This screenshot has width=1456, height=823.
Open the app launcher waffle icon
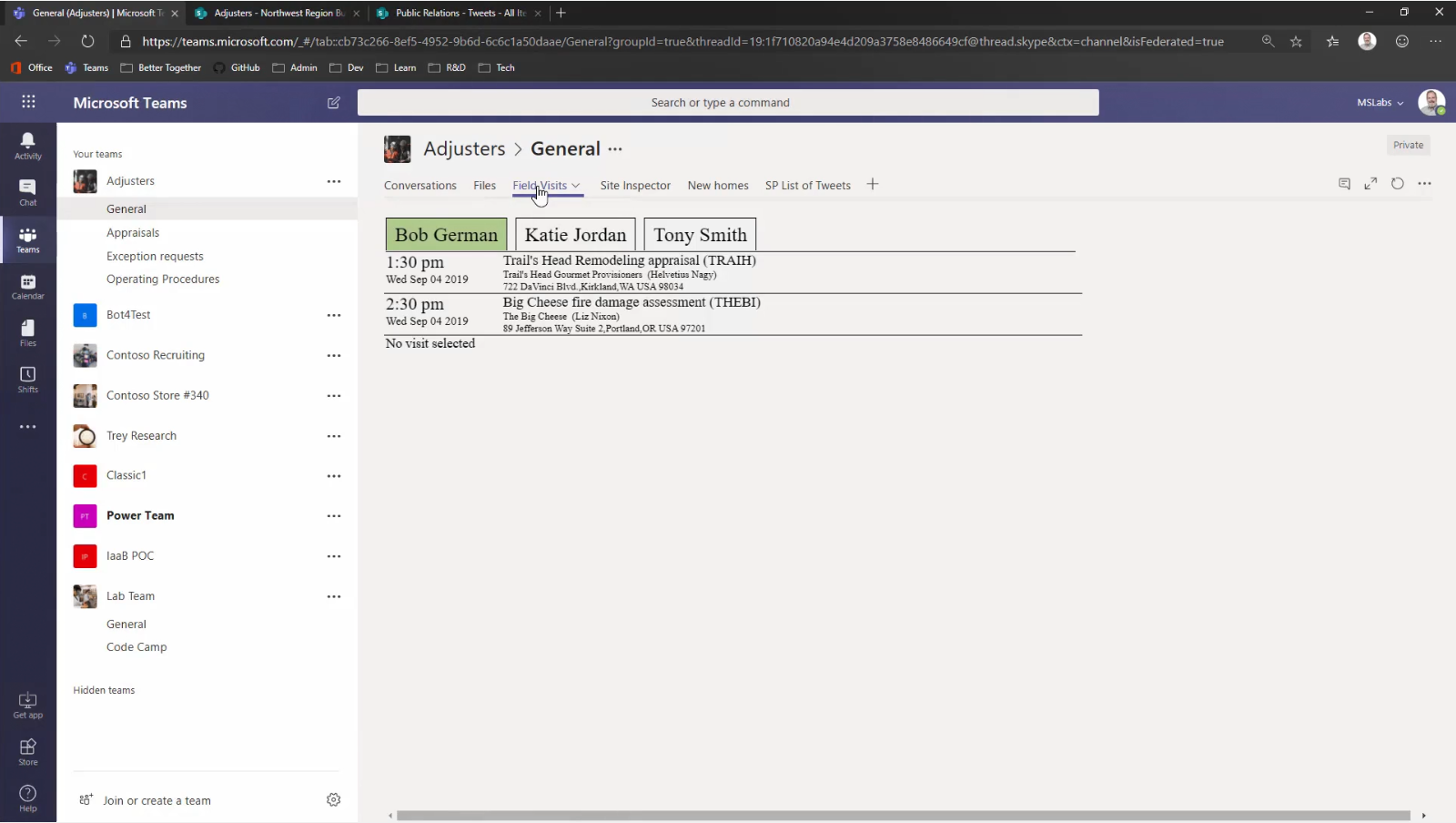[28, 102]
